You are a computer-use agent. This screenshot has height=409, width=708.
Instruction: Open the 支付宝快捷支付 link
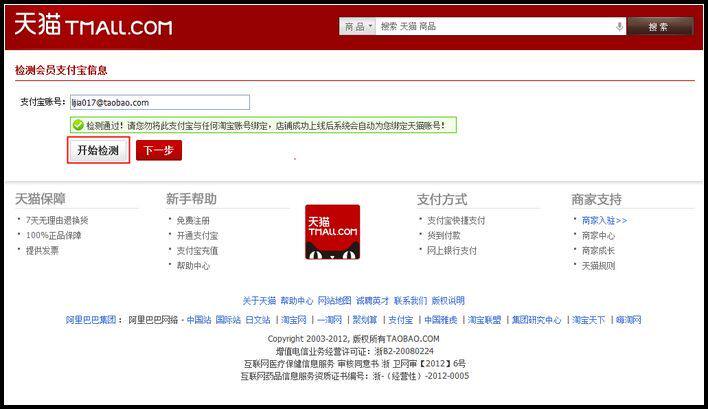(x=456, y=220)
